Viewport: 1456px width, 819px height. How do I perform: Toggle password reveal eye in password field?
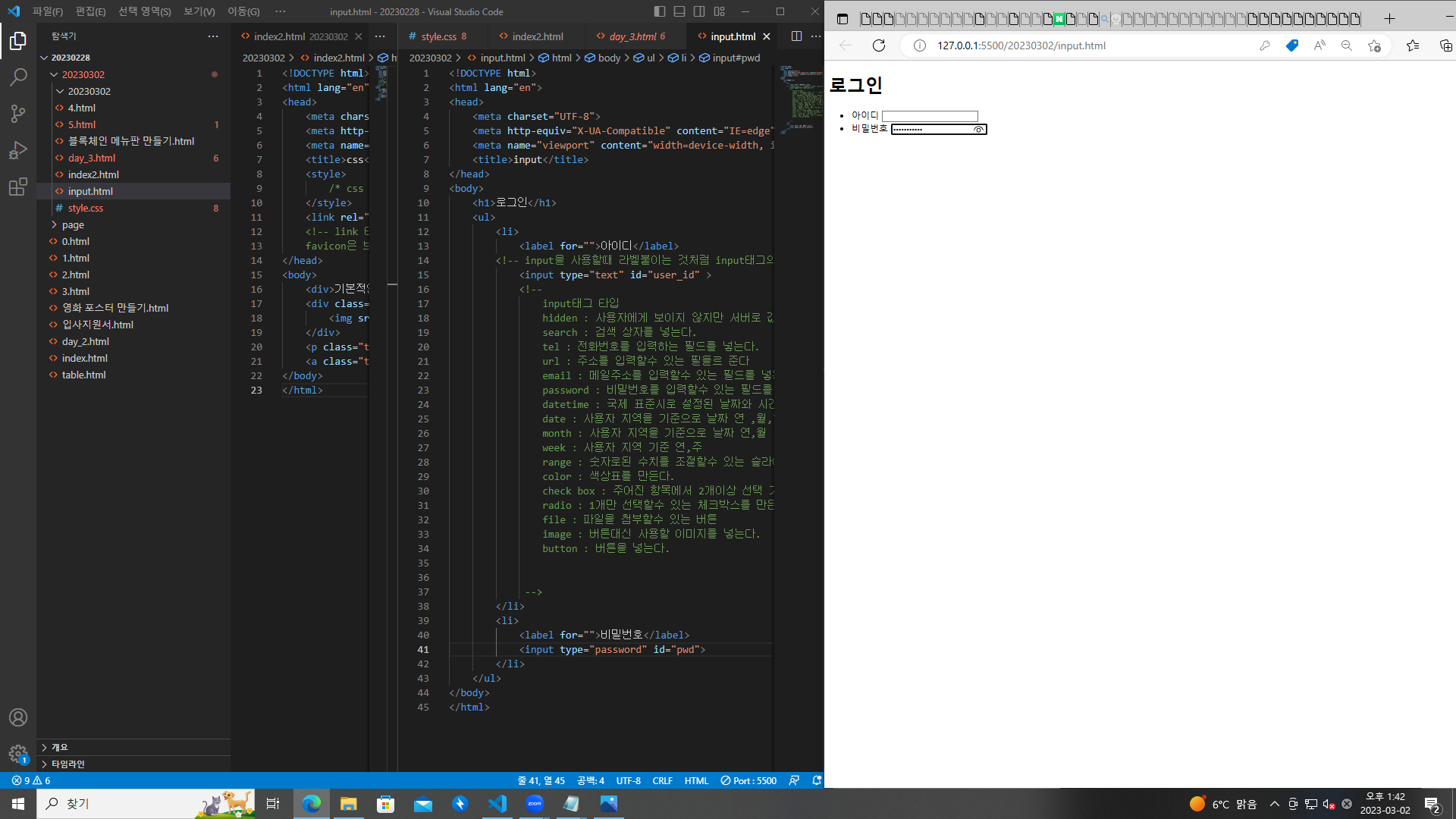pyautogui.click(x=979, y=130)
